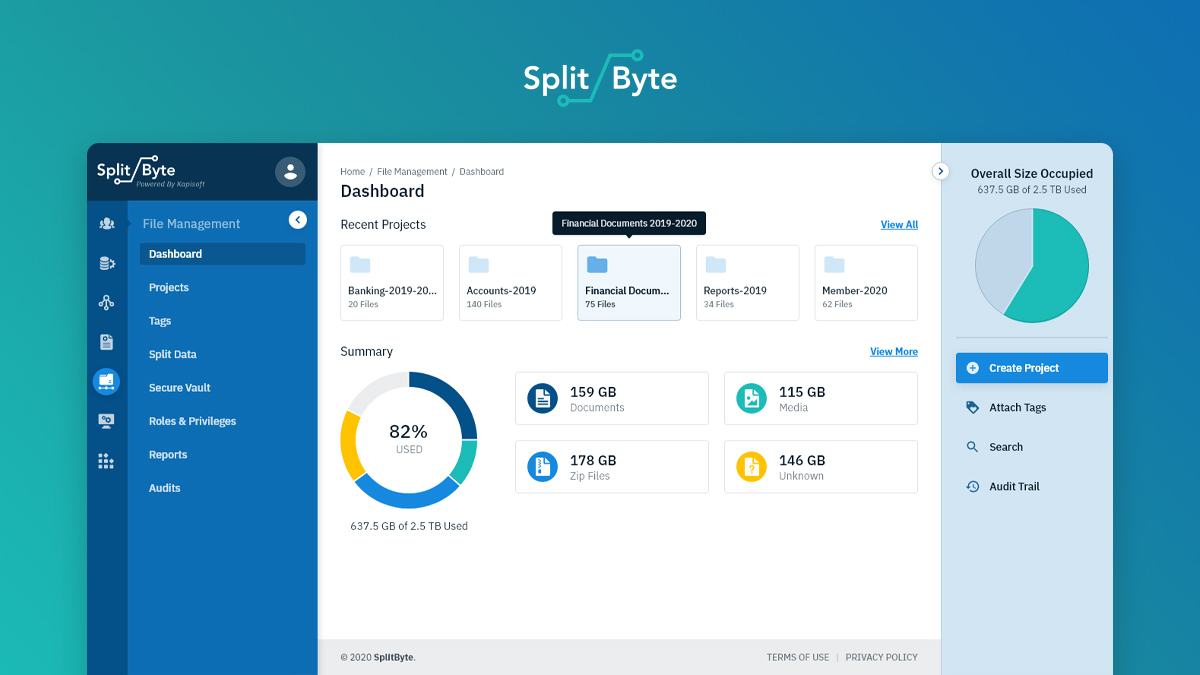Click the Accounts-2019 project name
1200x675 pixels.
click(501, 291)
